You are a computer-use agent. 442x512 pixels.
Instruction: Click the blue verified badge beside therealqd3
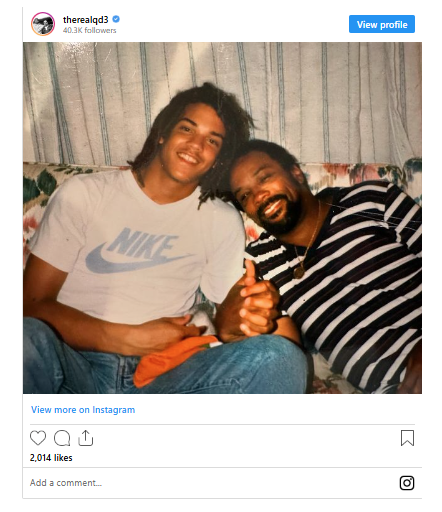[x=116, y=19]
